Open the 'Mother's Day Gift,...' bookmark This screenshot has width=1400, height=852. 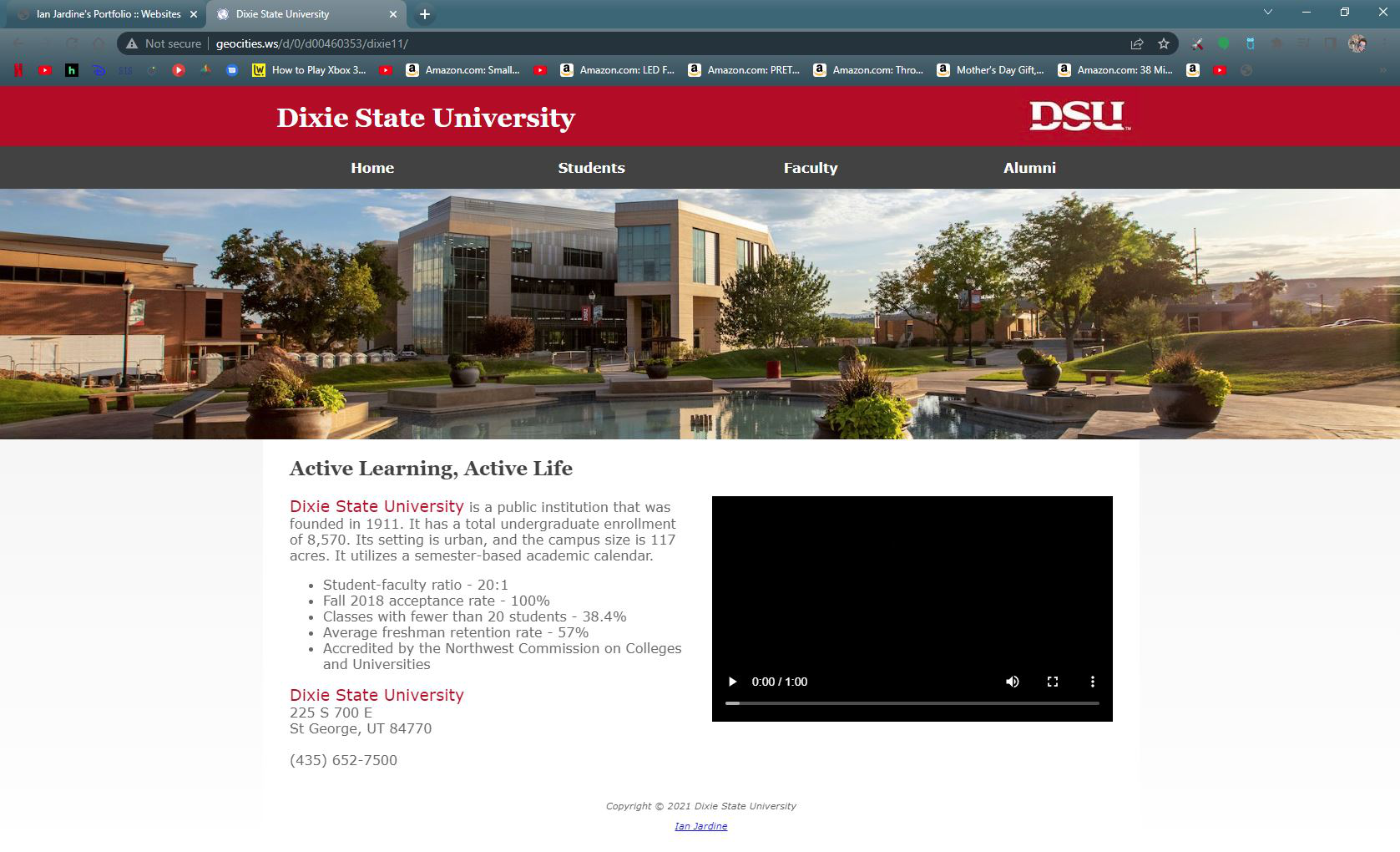coord(991,70)
